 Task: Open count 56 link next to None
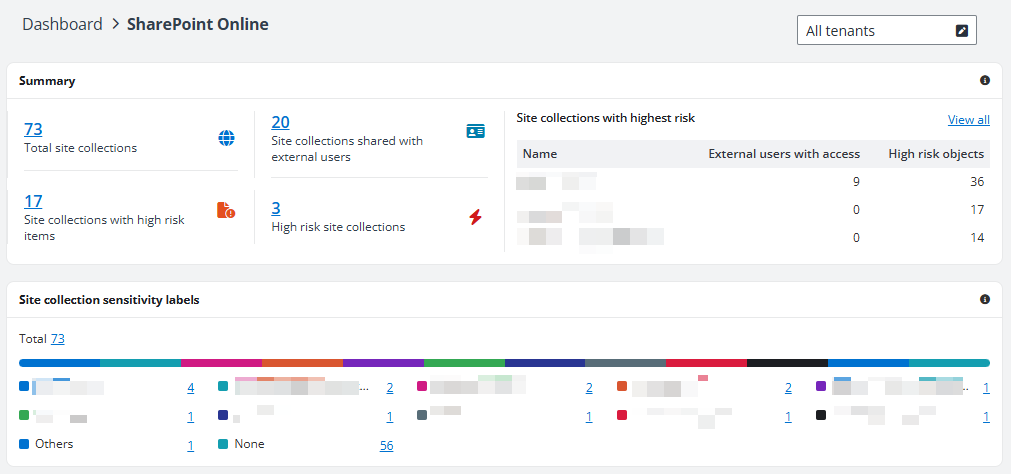point(386,446)
